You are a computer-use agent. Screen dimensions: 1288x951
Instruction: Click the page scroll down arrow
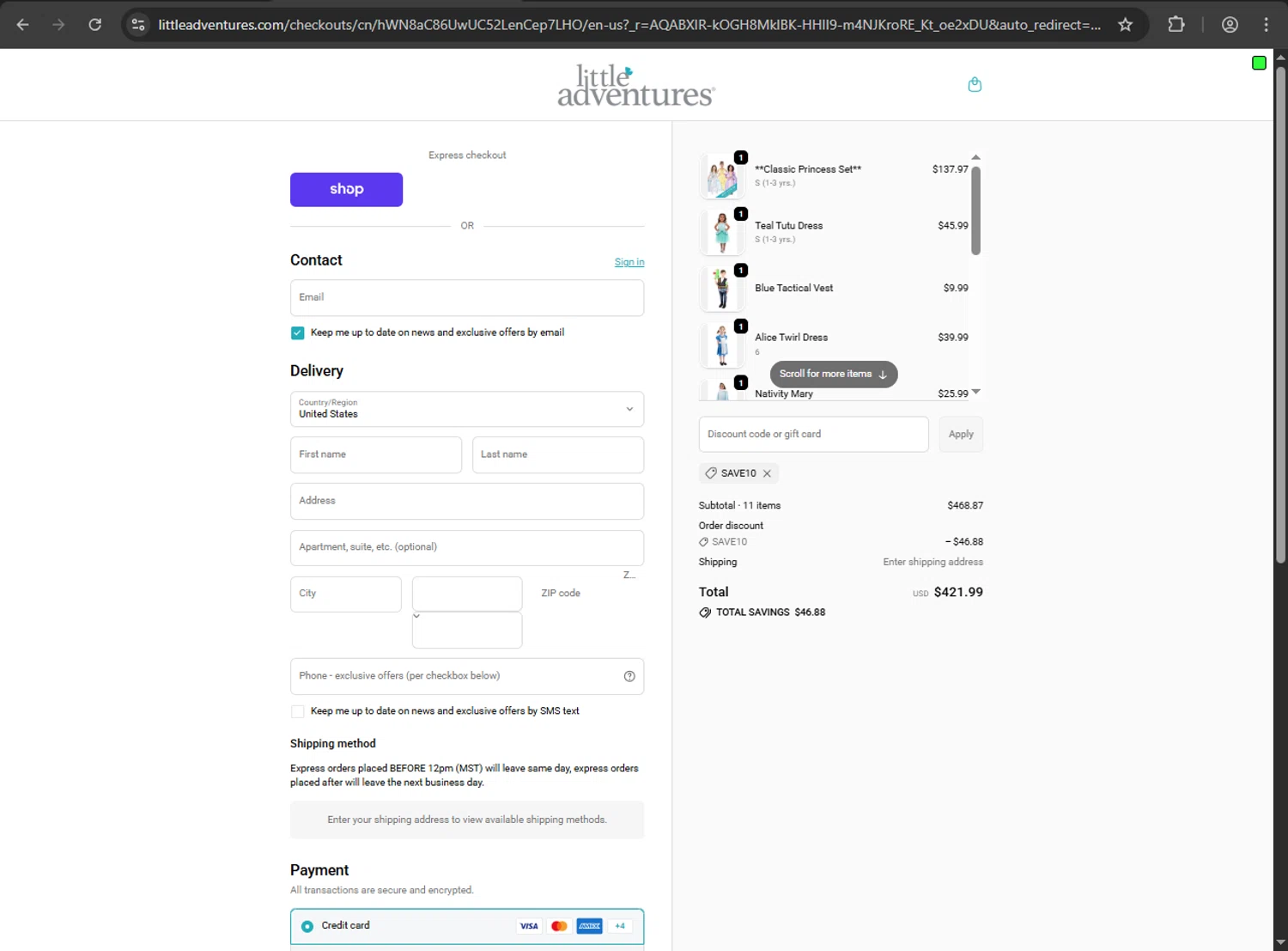pos(1280,942)
